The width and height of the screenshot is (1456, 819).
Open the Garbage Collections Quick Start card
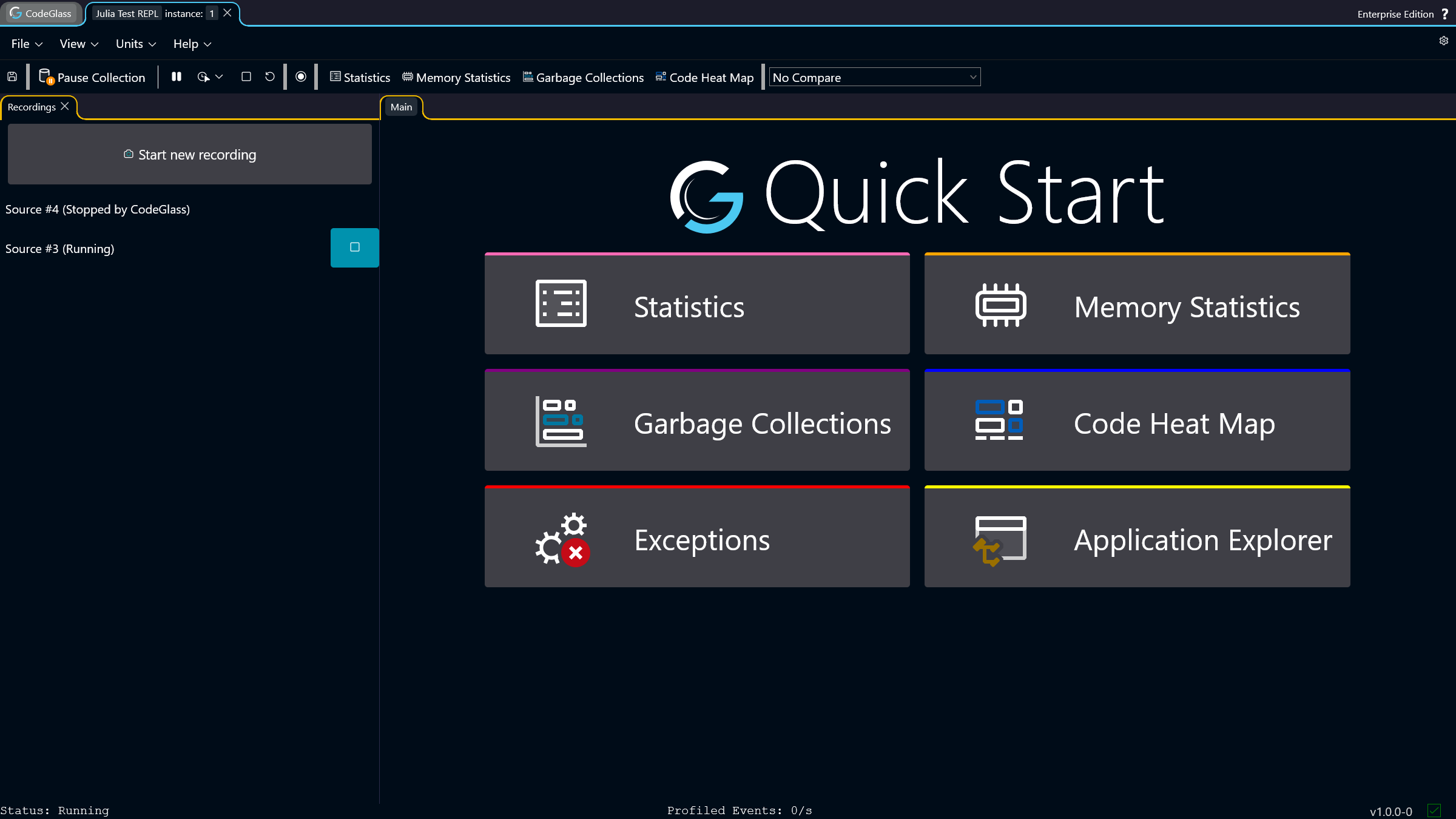point(697,420)
